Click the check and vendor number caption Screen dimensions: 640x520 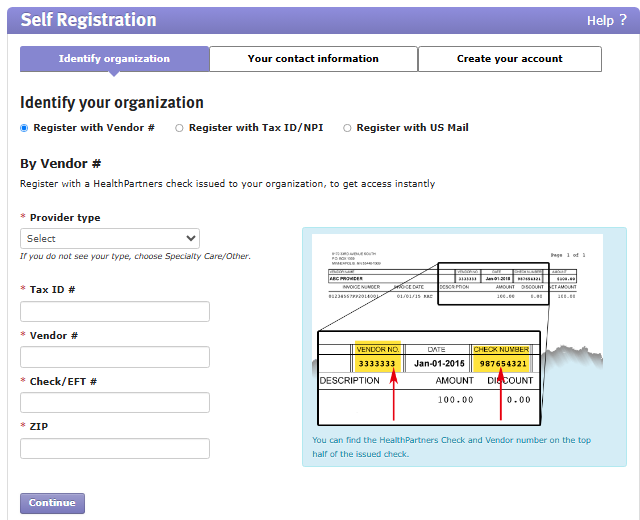pos(451,447)
